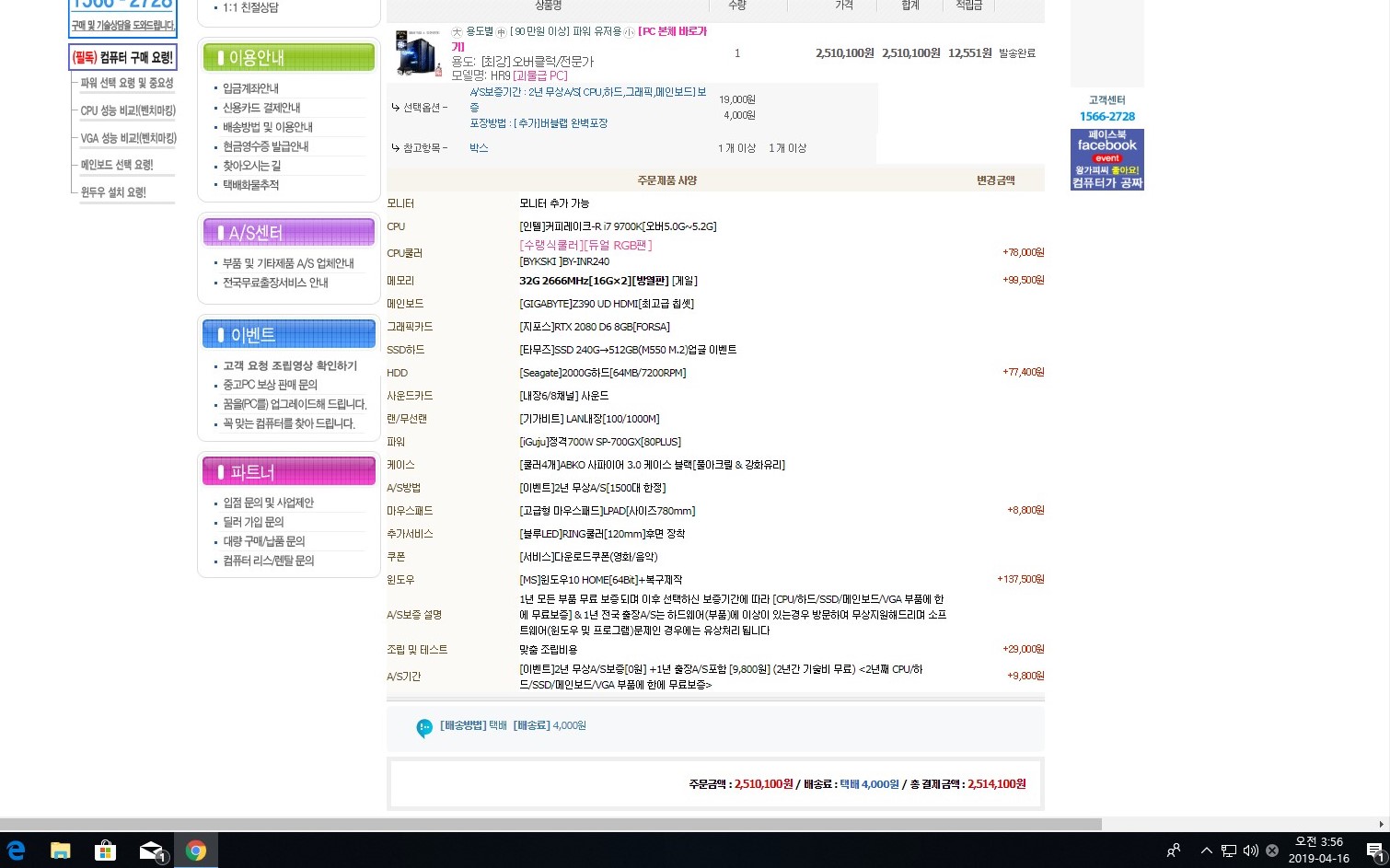Open 배송방법 및 이용안내 link
Screen dimensions: 1390x868
click(x=268, y=127)
